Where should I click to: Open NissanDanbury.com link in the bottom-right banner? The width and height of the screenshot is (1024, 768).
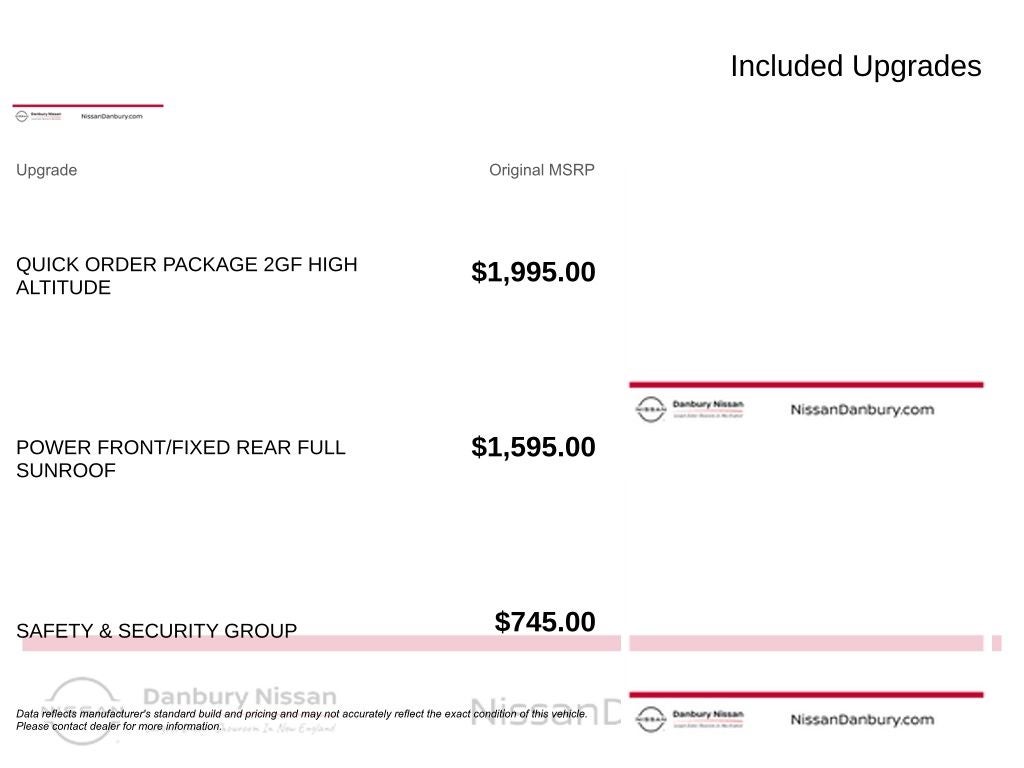tap(861, 720)
